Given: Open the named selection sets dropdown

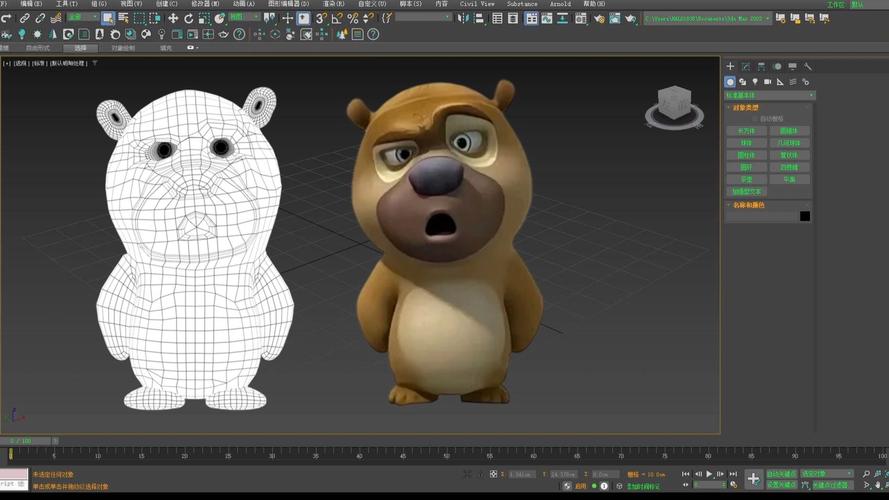Looking at the screenshot, I should 424,18.
